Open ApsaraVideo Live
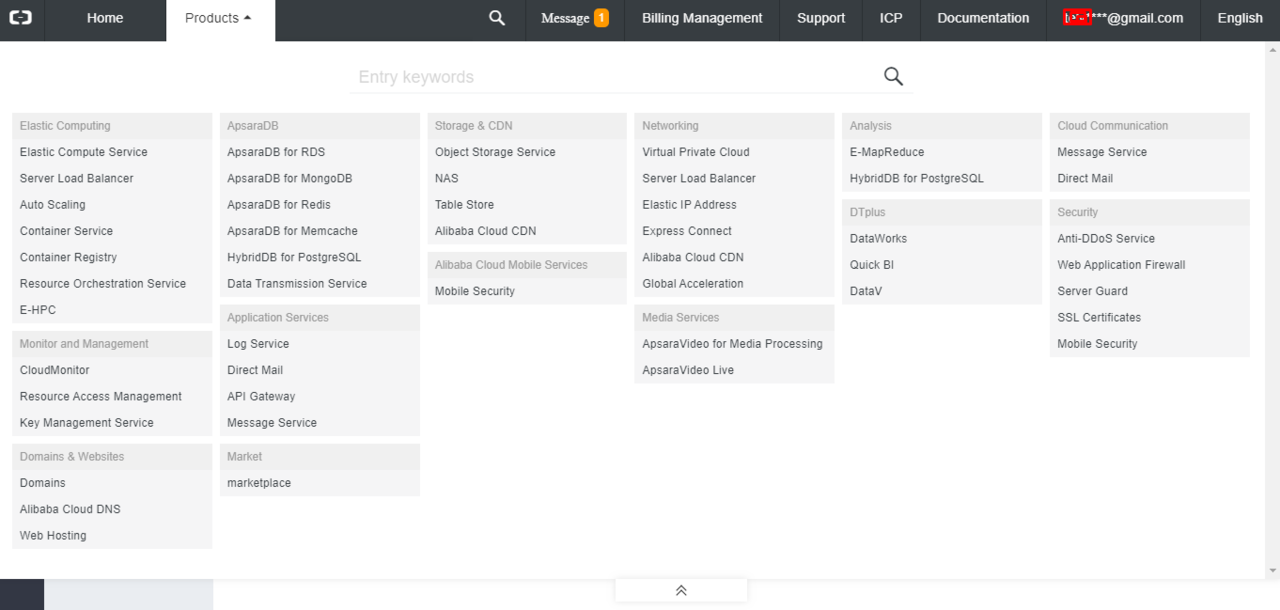This screenshot has width=1280, height=610. (688, 370)
